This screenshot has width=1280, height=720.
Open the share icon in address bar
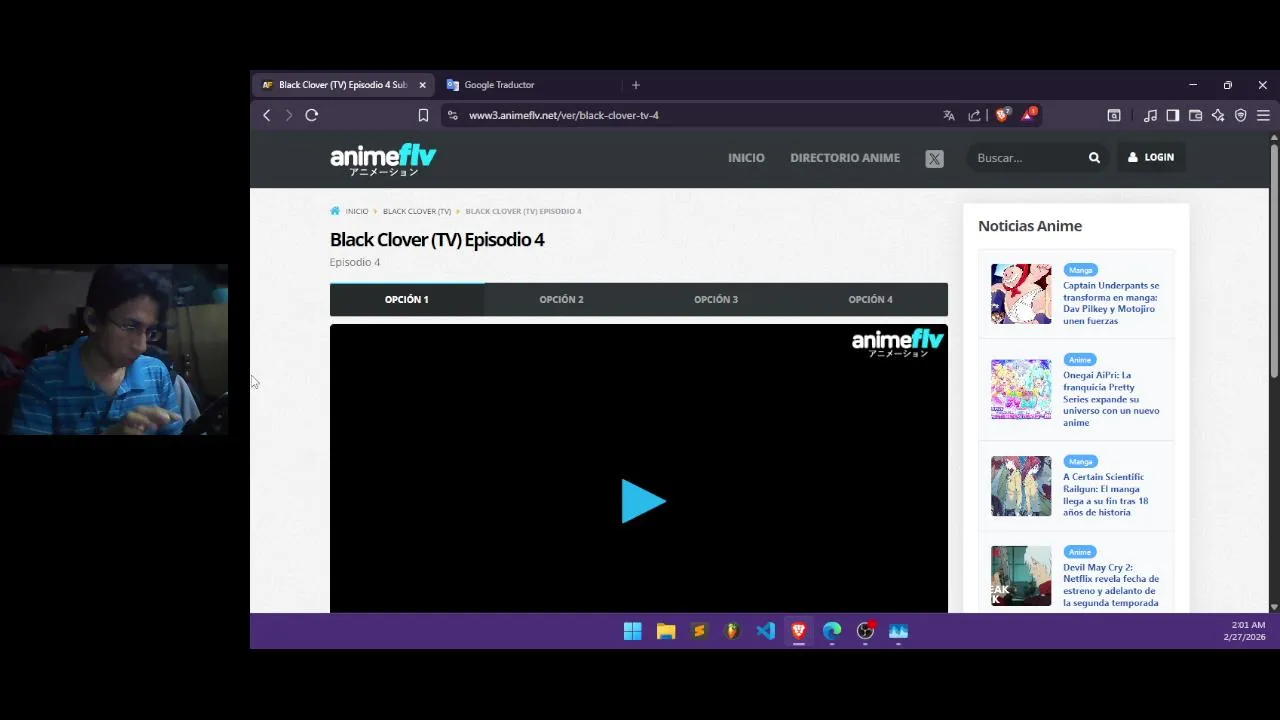click(974, 115)
